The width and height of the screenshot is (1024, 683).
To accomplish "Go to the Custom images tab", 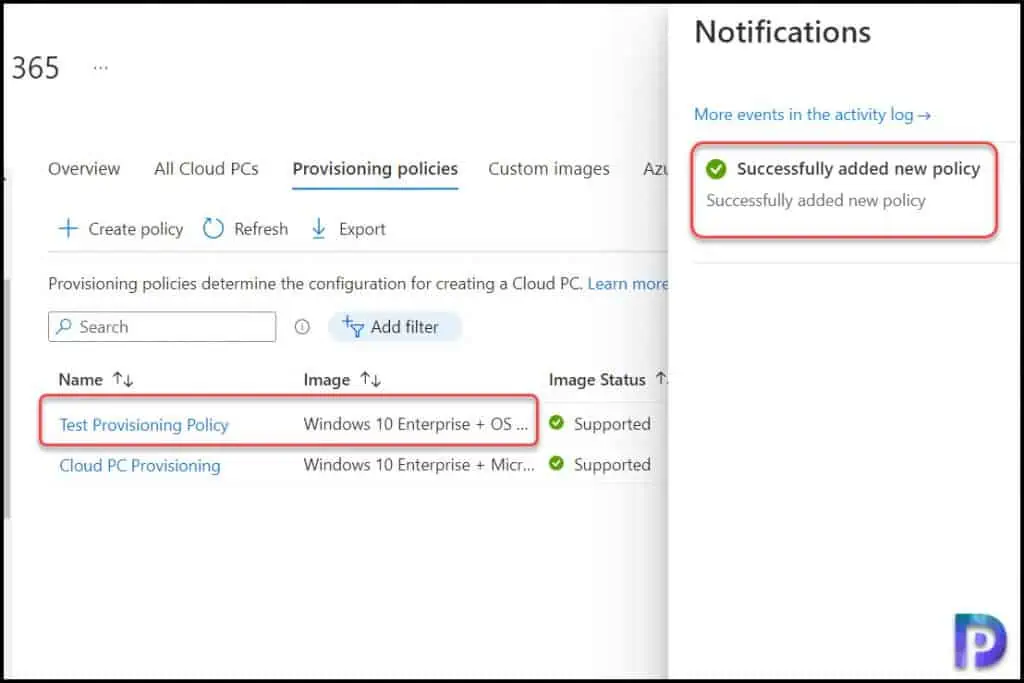I will point(549,168).
